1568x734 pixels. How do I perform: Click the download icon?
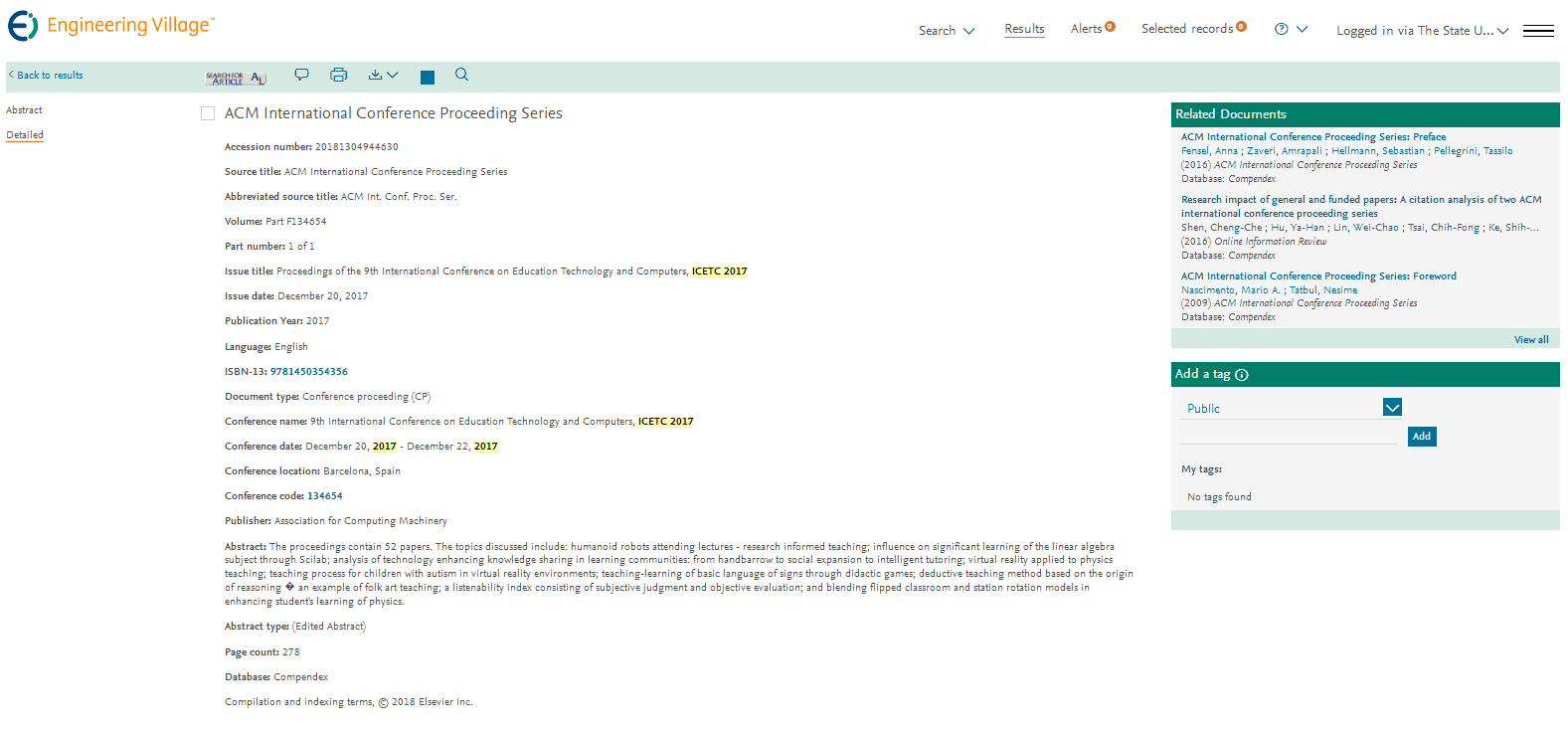click(375, 75)
